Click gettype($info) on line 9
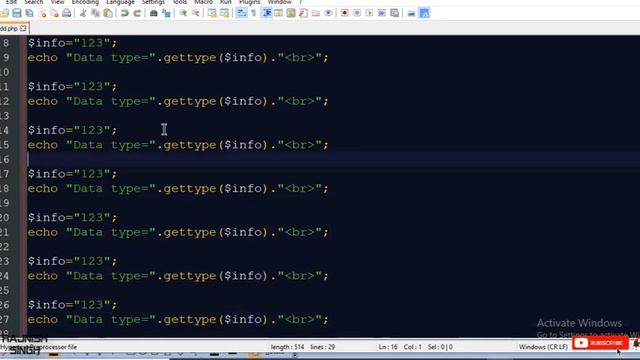Image resolution: width=640 pixels, height=360 pixels. coord(215,58)
